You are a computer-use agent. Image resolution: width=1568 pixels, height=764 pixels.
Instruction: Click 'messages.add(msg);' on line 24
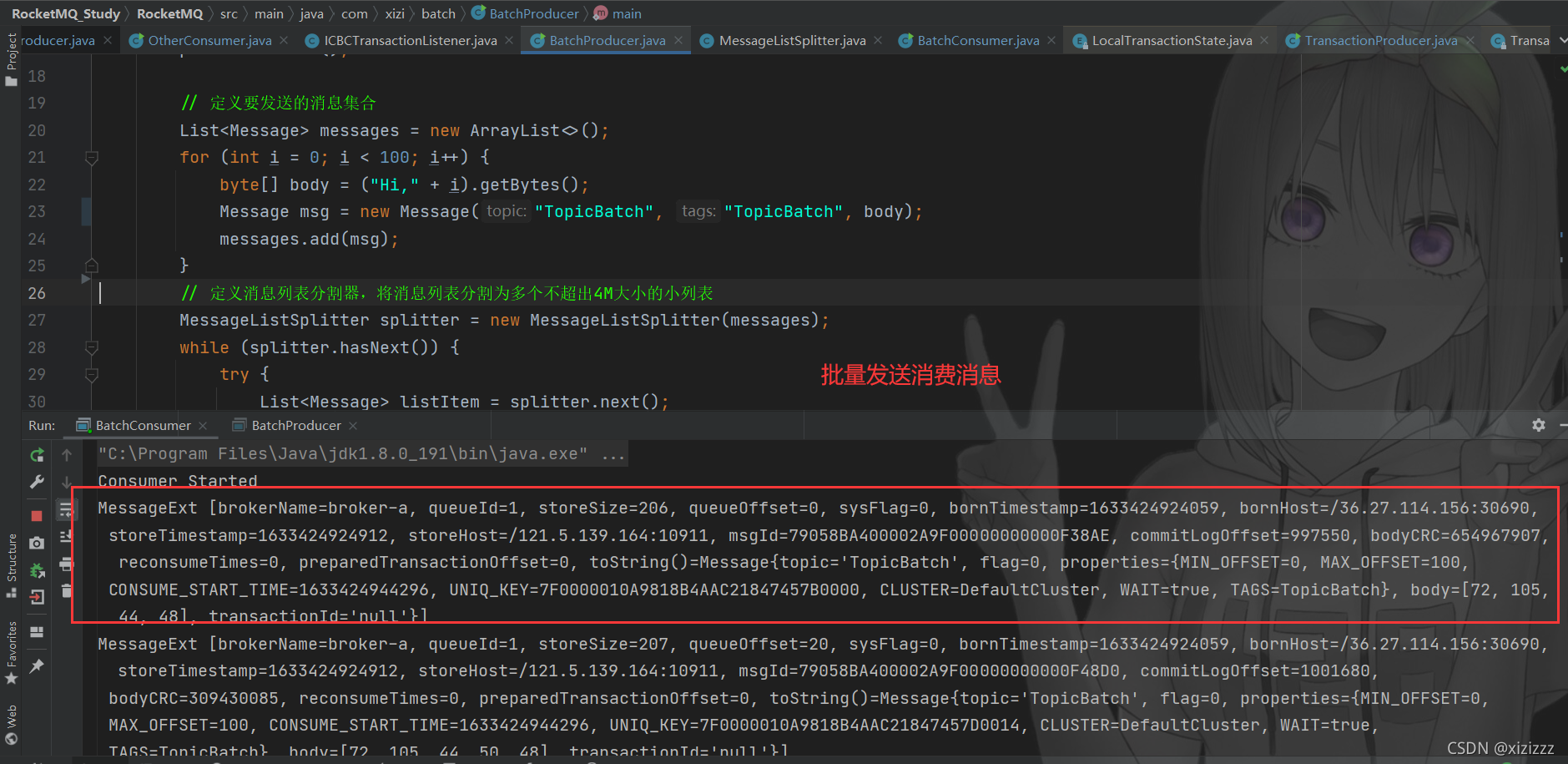tap(309, 239)
